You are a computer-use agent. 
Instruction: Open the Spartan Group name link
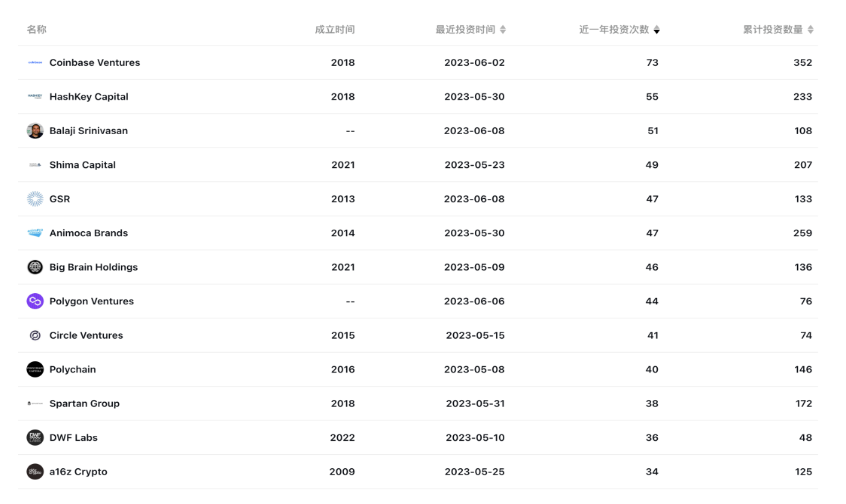click(x=85, y=403)
